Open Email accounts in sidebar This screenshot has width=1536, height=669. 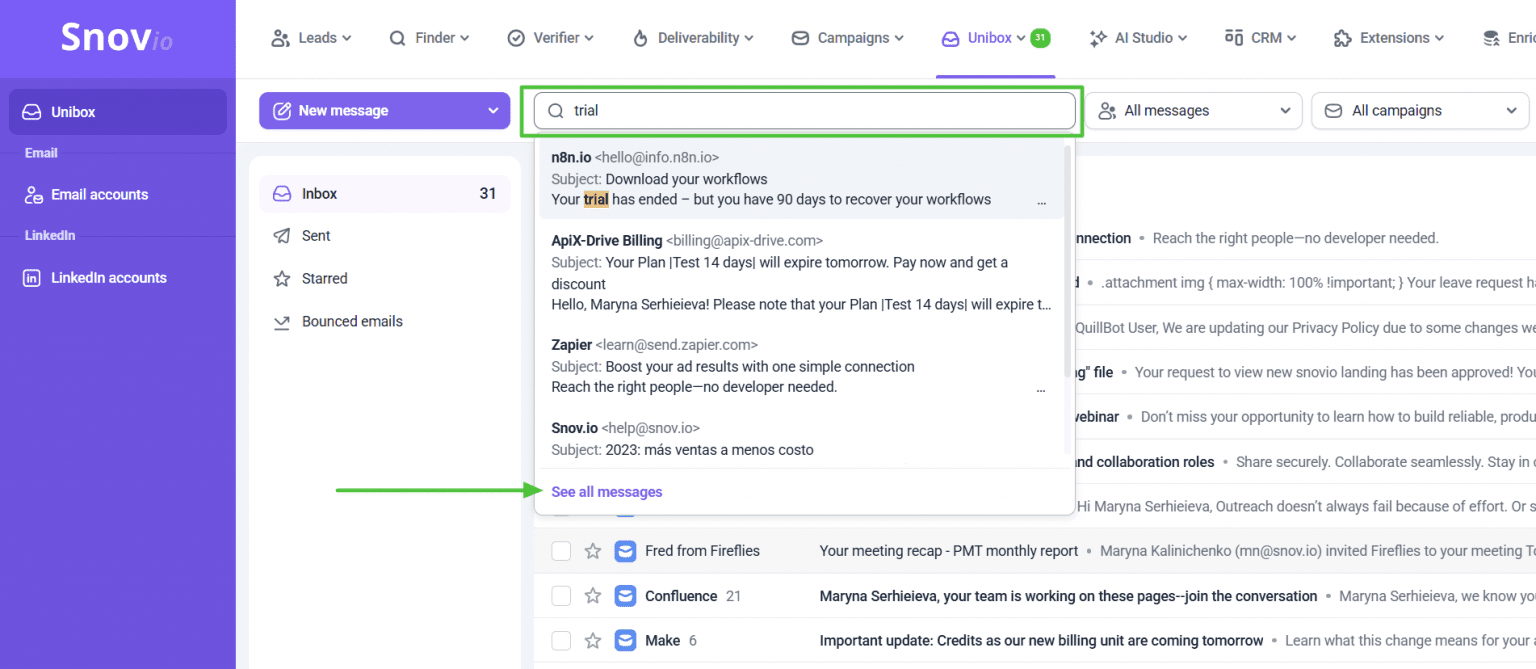click(99, 195)
